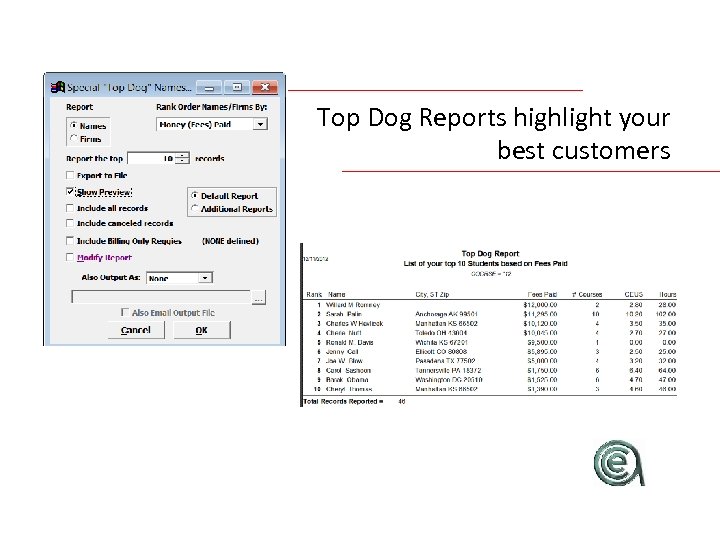The image size is (720, 540).
Task: Select the Names report radio button
Action: (x=73, y=125)
